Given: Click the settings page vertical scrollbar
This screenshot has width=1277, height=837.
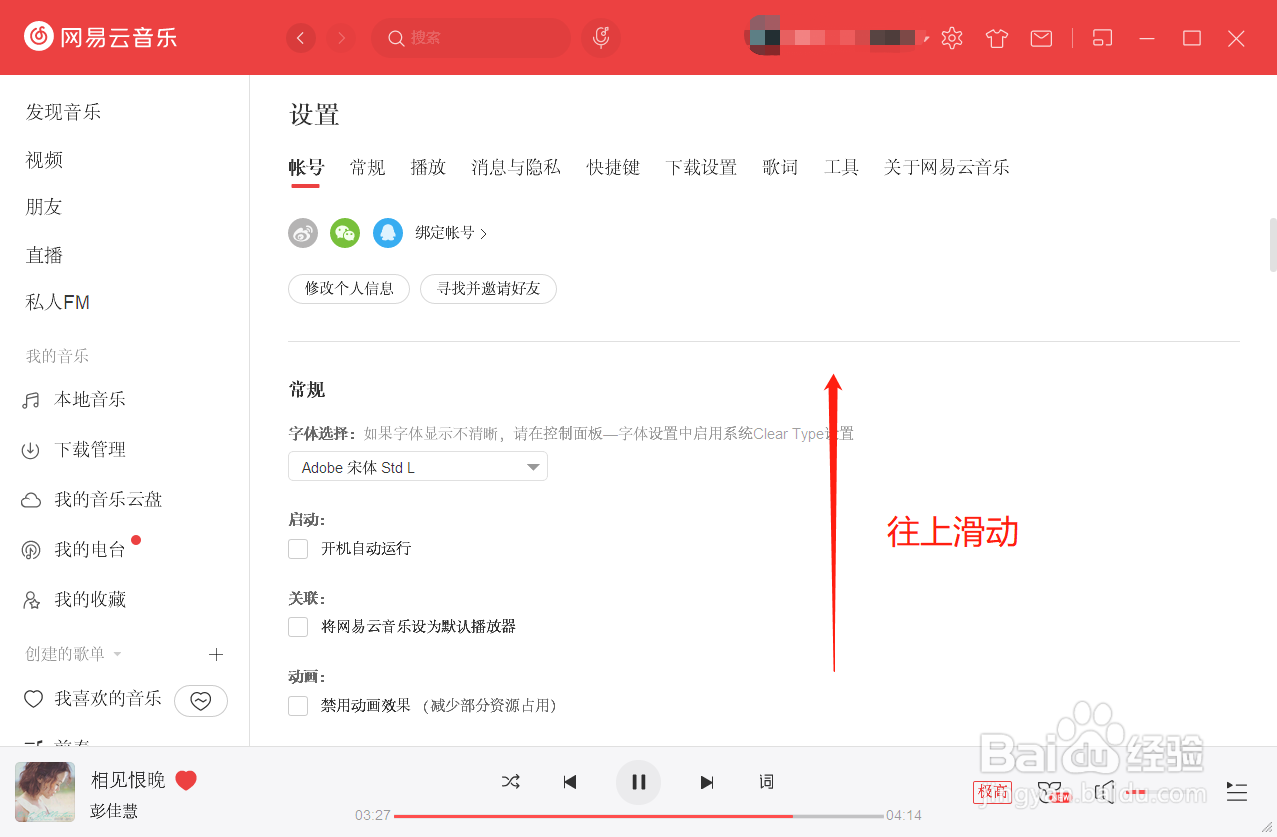Looking at the screenshot, I should pyautogui.click(x=1273, y=244).
